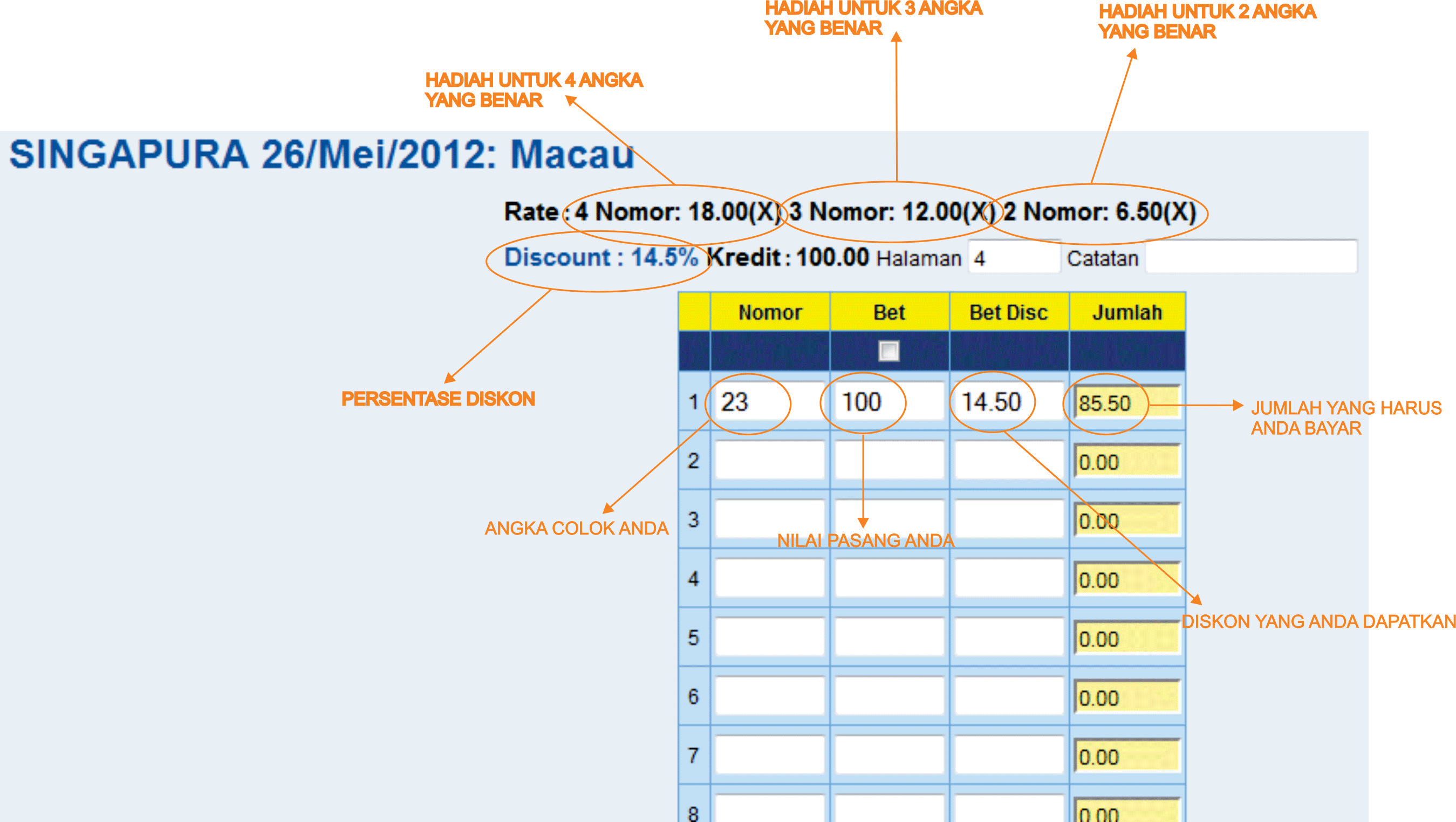Click the empty Bet field in row 6
1456x822 pixels.
coord(890,696)
